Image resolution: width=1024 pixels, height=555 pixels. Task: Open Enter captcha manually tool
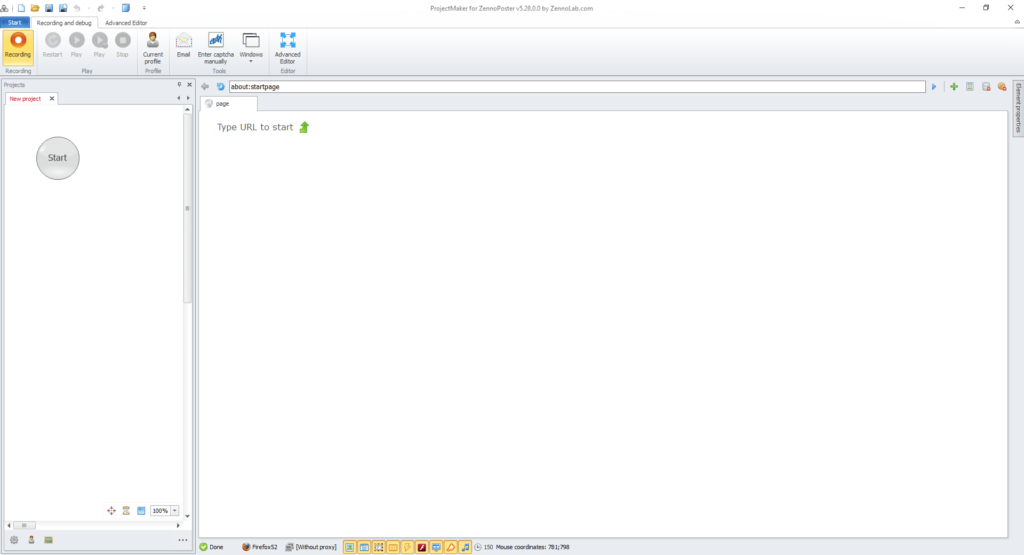tap(215, 46)
